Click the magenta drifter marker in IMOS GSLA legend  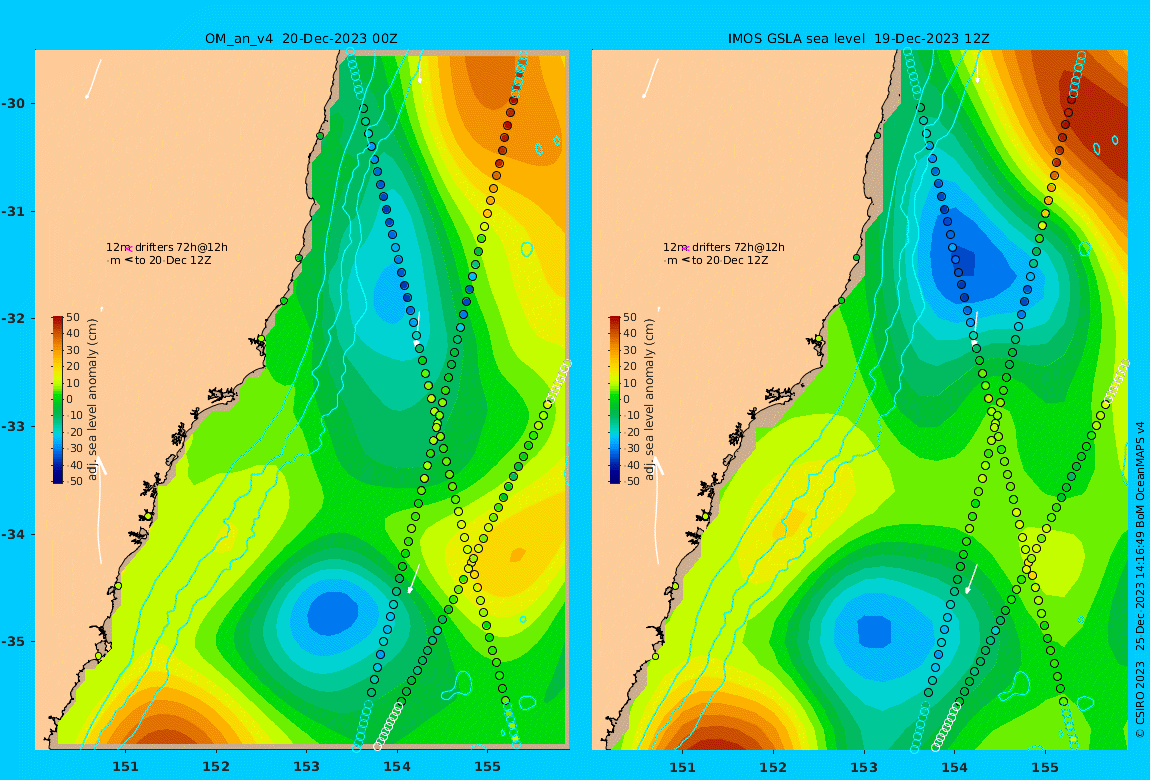click(686, 249)
